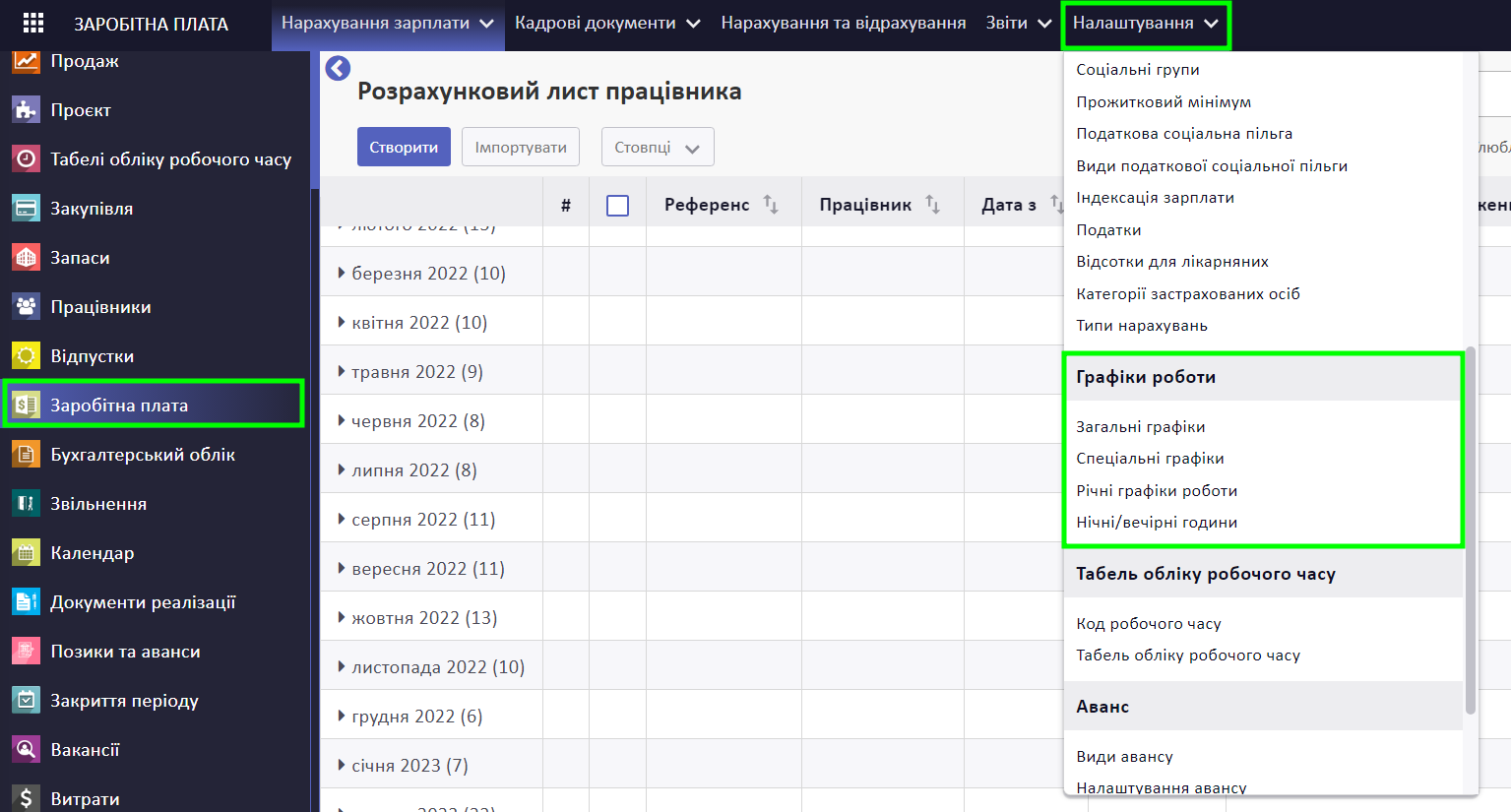Click the Створити button

404,147
